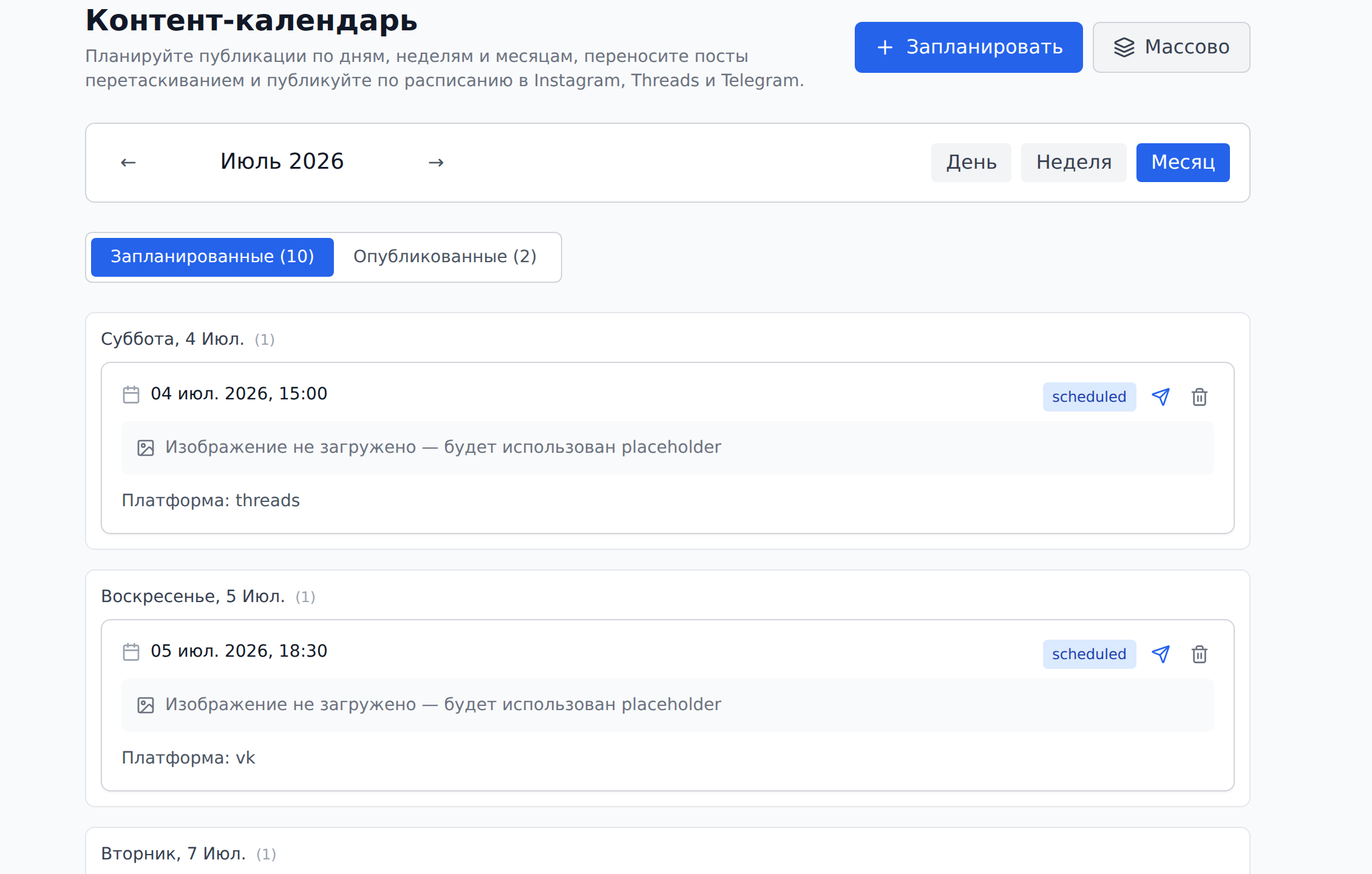Go to previous month with left arrow
Viewport: 1372px width, 874px height.
pyautogui.click(x=128, y=162)
